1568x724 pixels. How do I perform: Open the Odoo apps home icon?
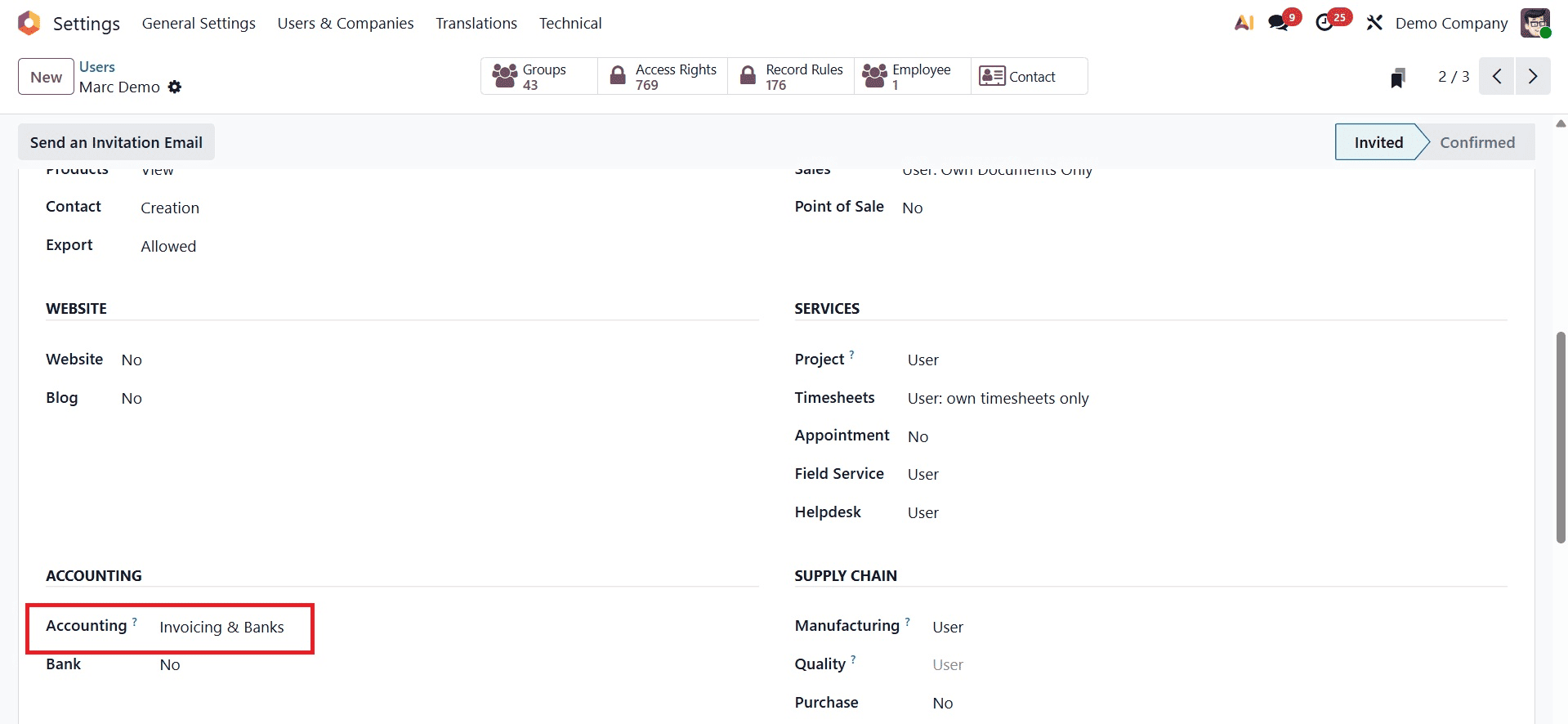pos(29,23)
